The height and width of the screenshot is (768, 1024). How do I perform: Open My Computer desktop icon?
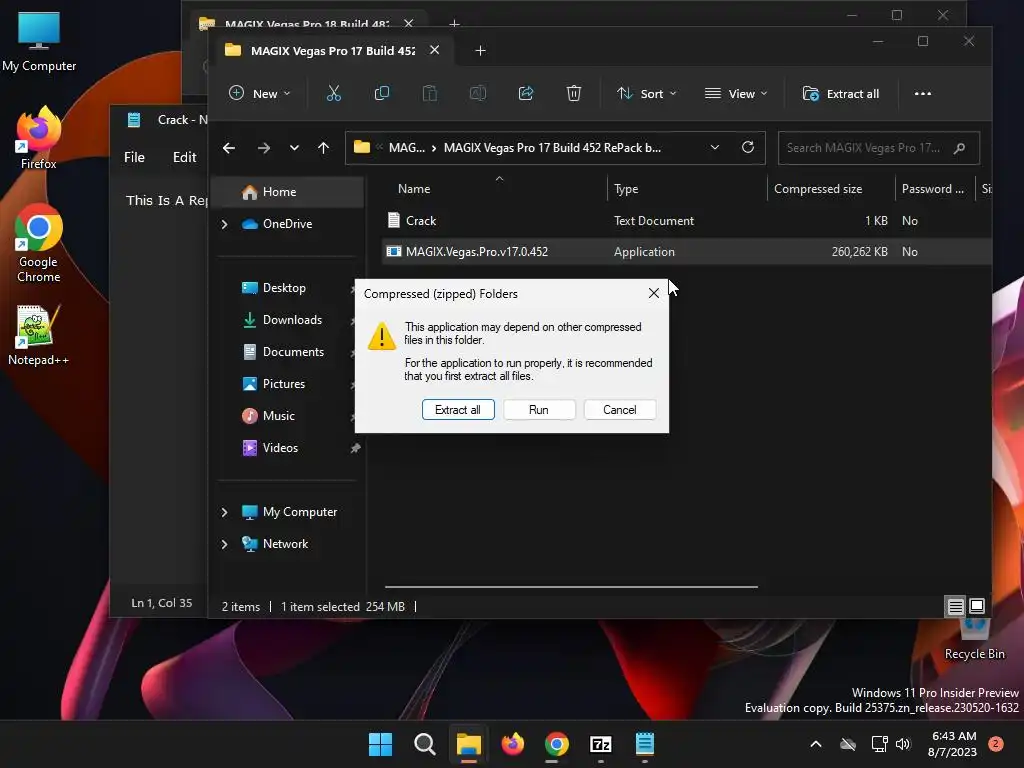(39, 42)
